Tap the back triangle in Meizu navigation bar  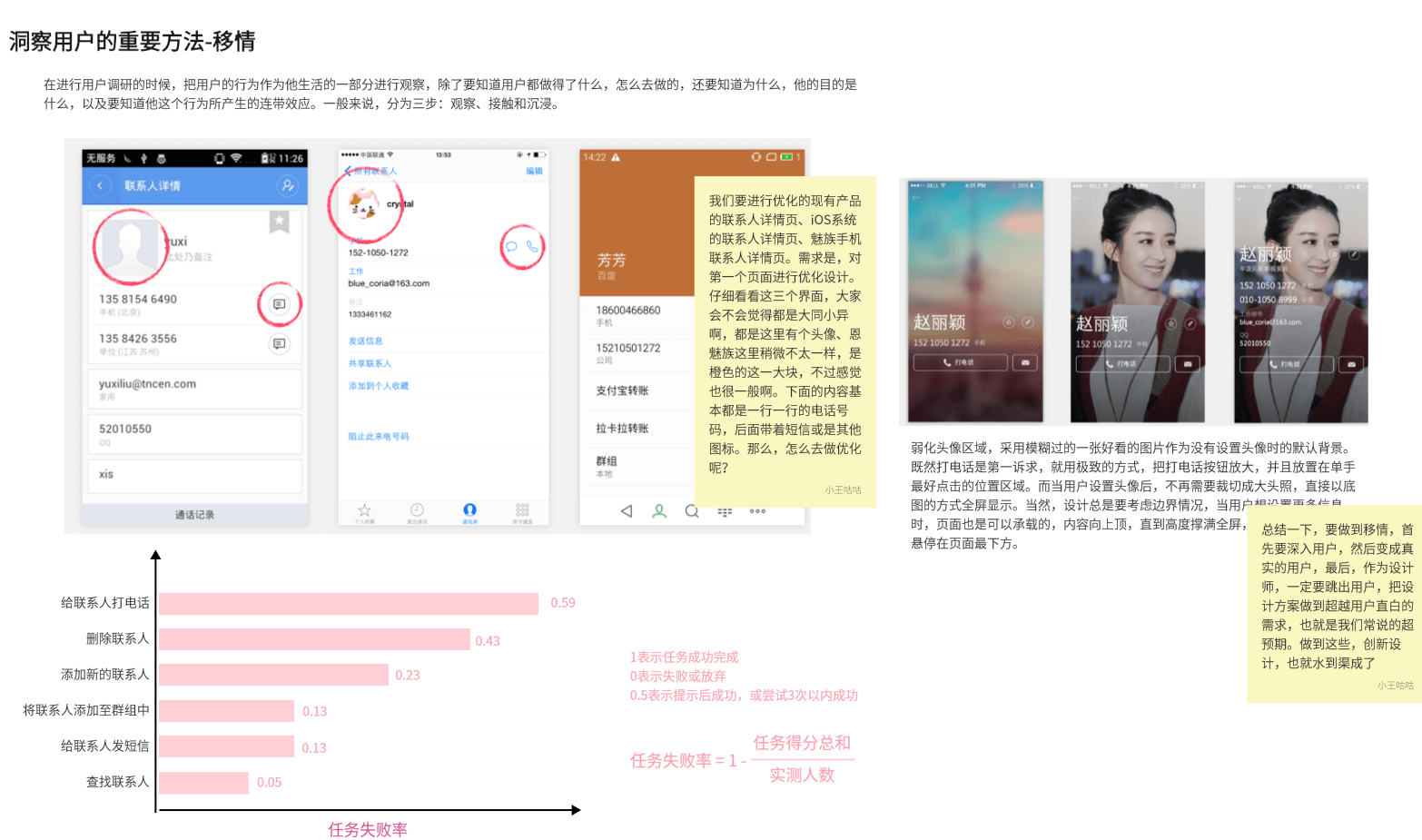[627, 511]
